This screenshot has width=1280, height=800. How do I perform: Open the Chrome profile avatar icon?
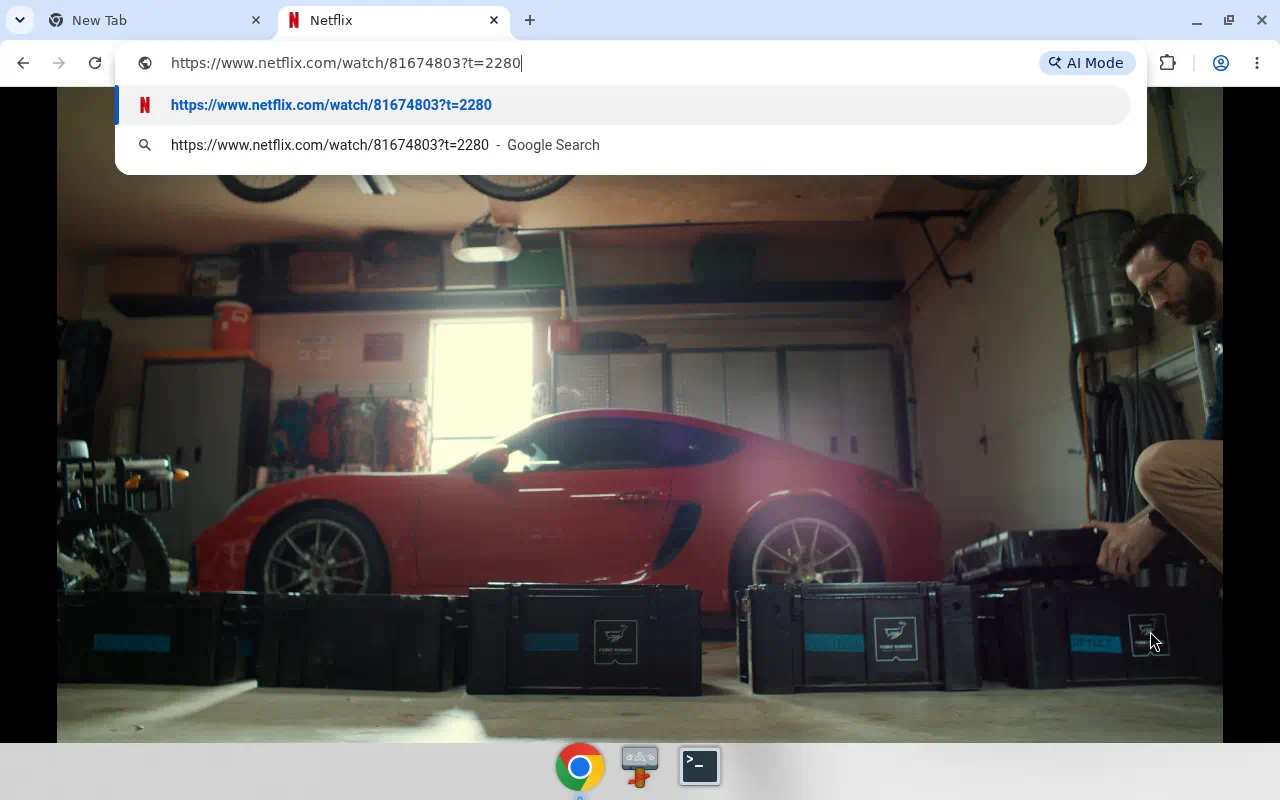[x=1221, y=63]
